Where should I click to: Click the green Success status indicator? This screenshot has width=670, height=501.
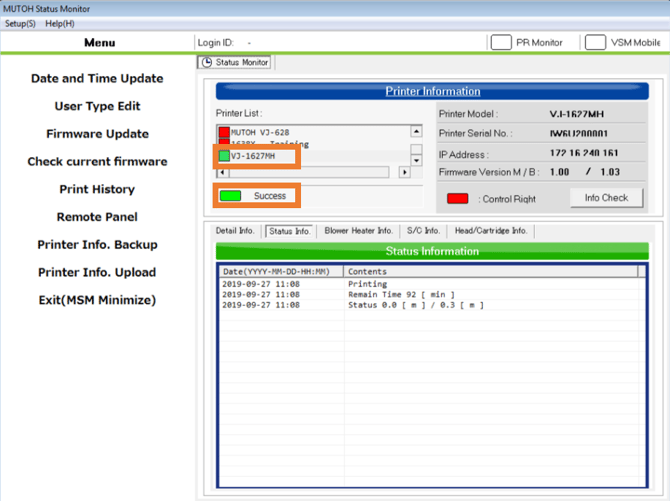[x=231, y=196]
